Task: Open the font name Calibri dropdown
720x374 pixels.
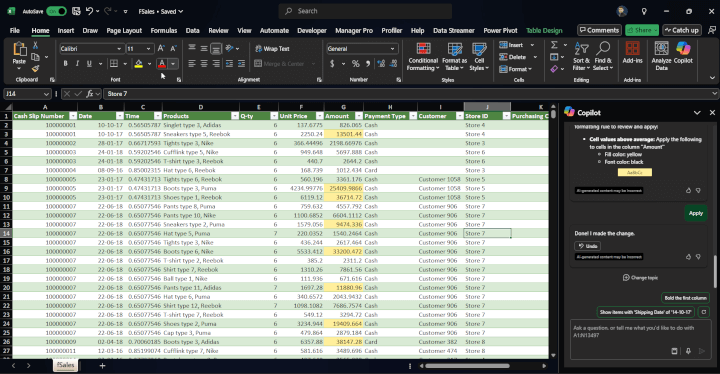Action: 119,49
